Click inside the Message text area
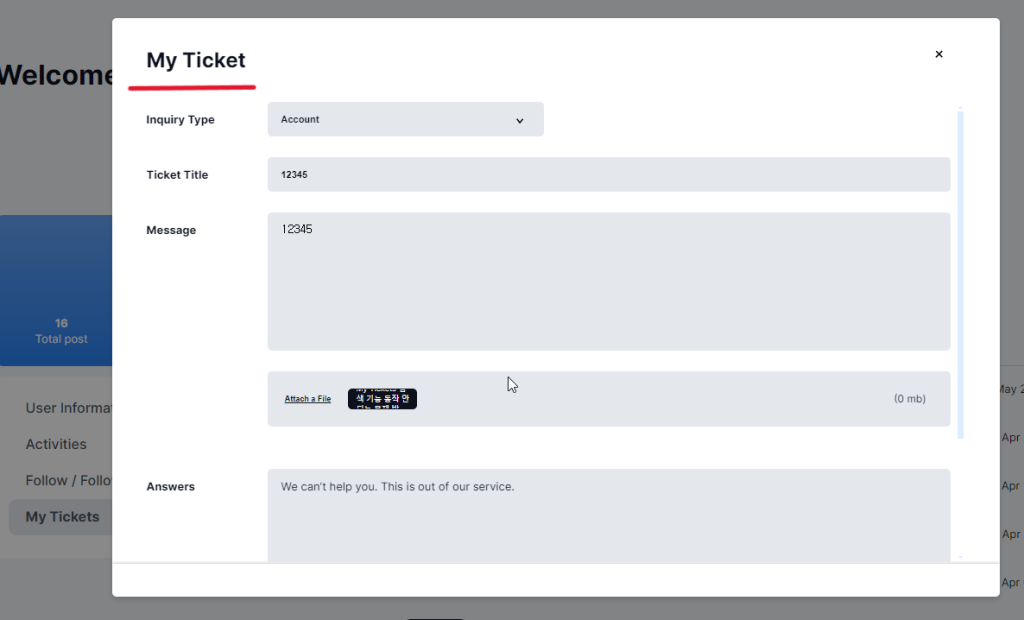 tap(608, 281)
